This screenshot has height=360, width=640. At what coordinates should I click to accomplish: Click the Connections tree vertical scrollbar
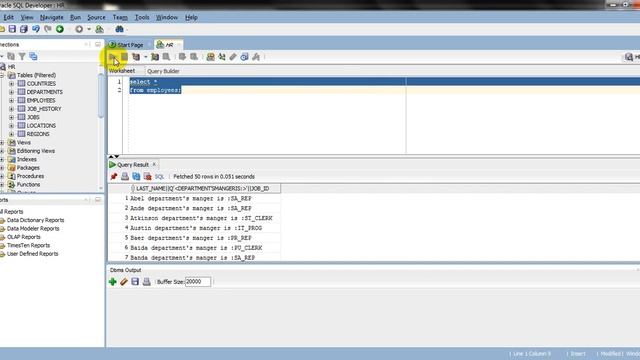click(x=101, y=96)
